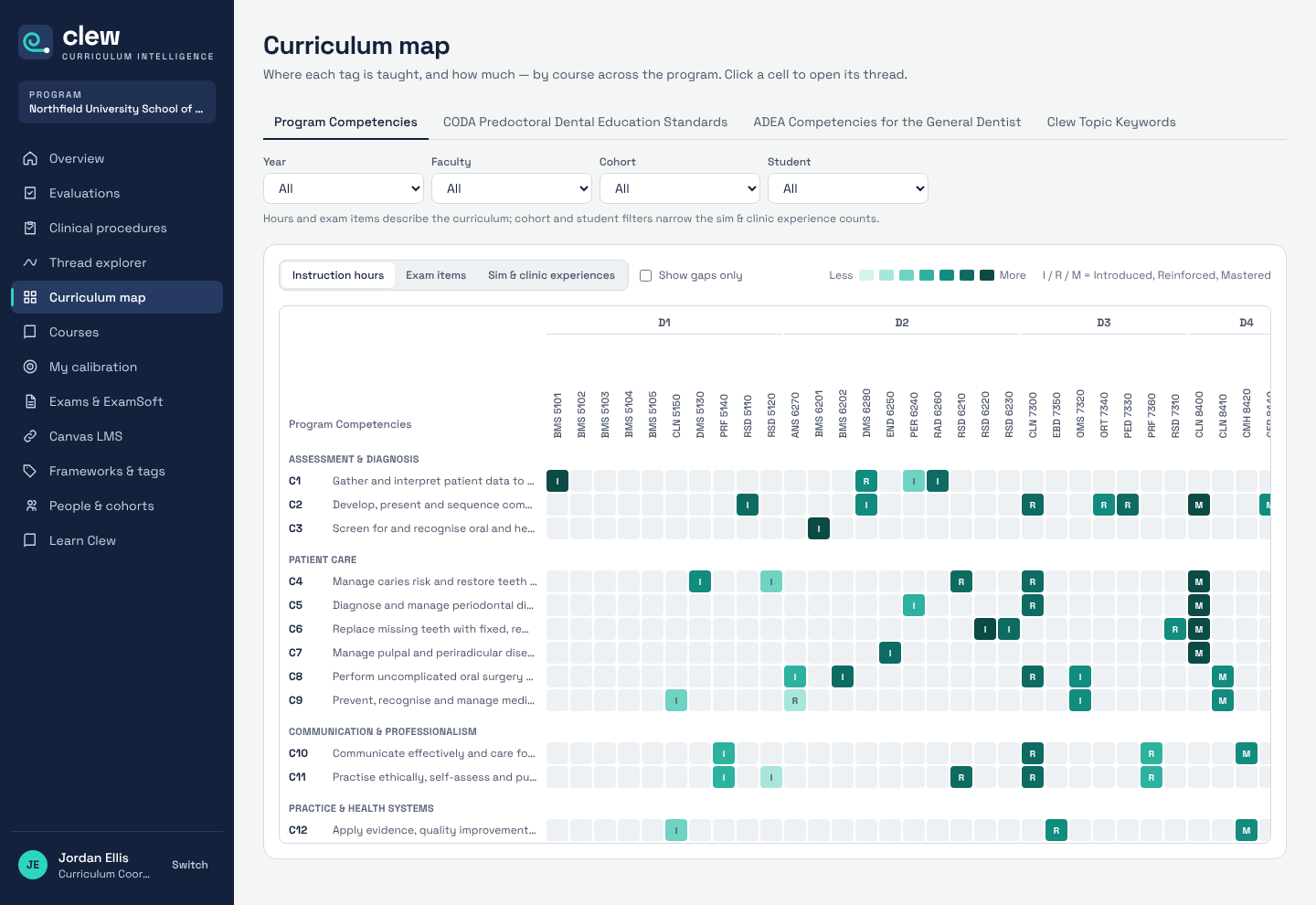Open the C1 cell under BMS 5101
The height and width of the screenshot is (905, 1316).
click(x=557, y=481)
